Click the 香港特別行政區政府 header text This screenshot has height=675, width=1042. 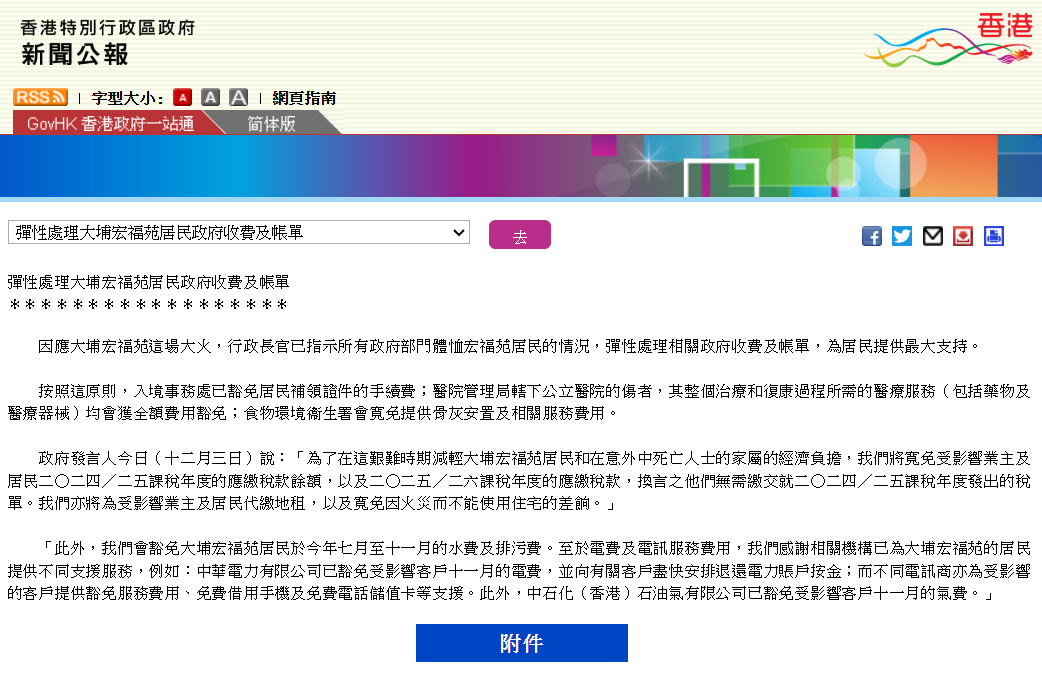[108, 27]
